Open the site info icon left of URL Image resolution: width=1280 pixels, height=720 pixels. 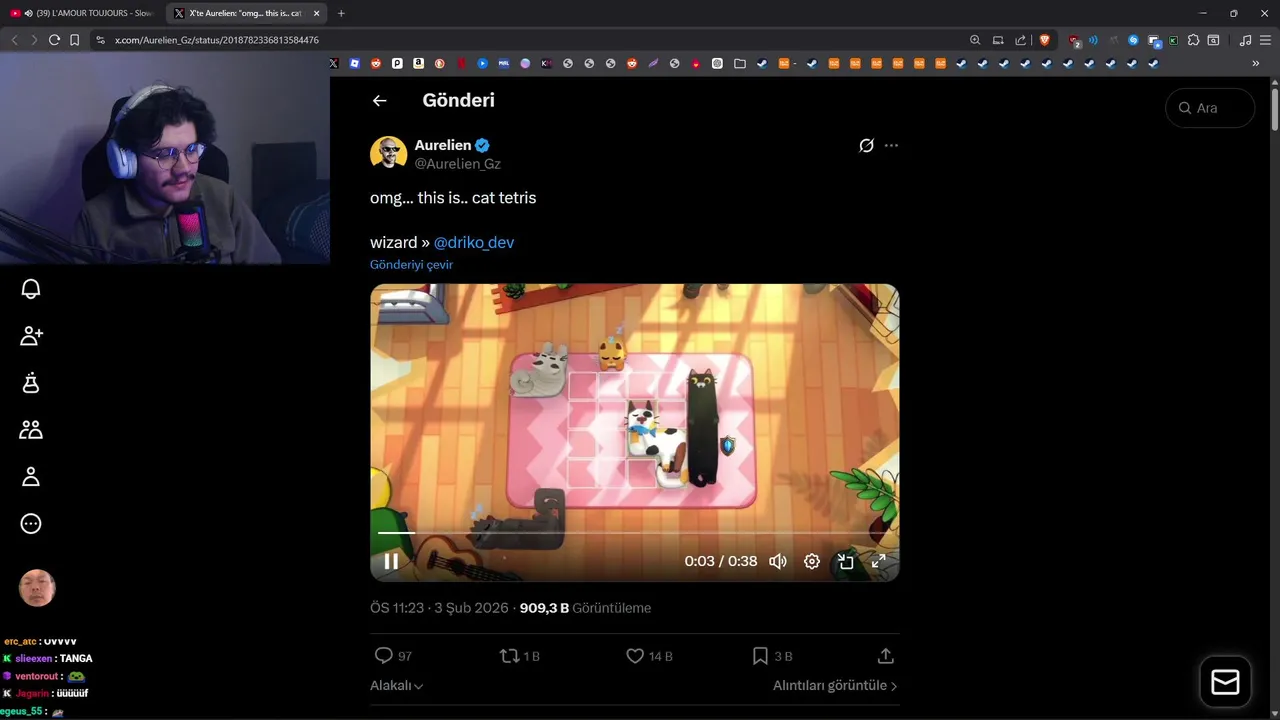click(100, 40)
